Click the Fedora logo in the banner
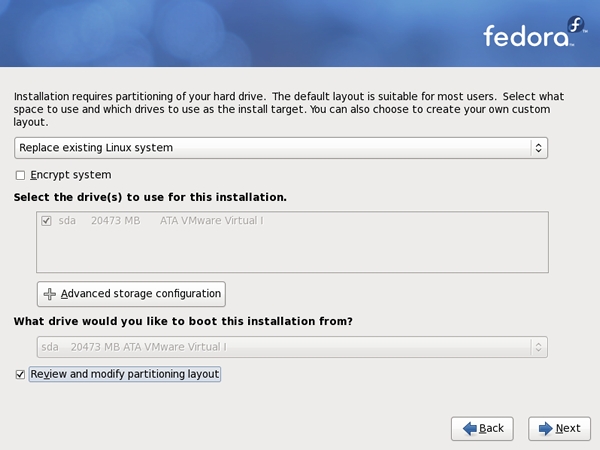 coord(535,32)
